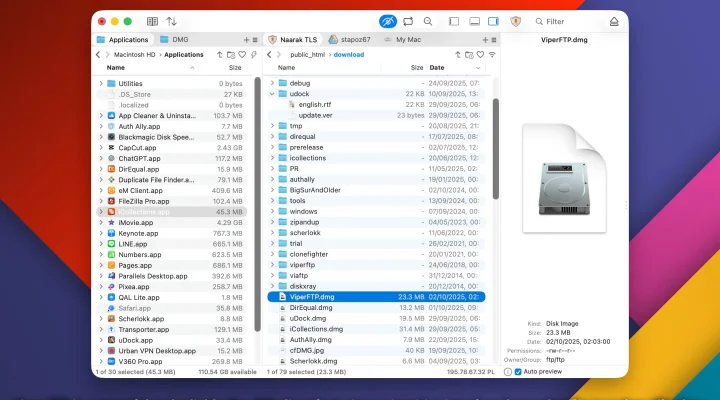Go up one folder in left pane

coord(219,55)
